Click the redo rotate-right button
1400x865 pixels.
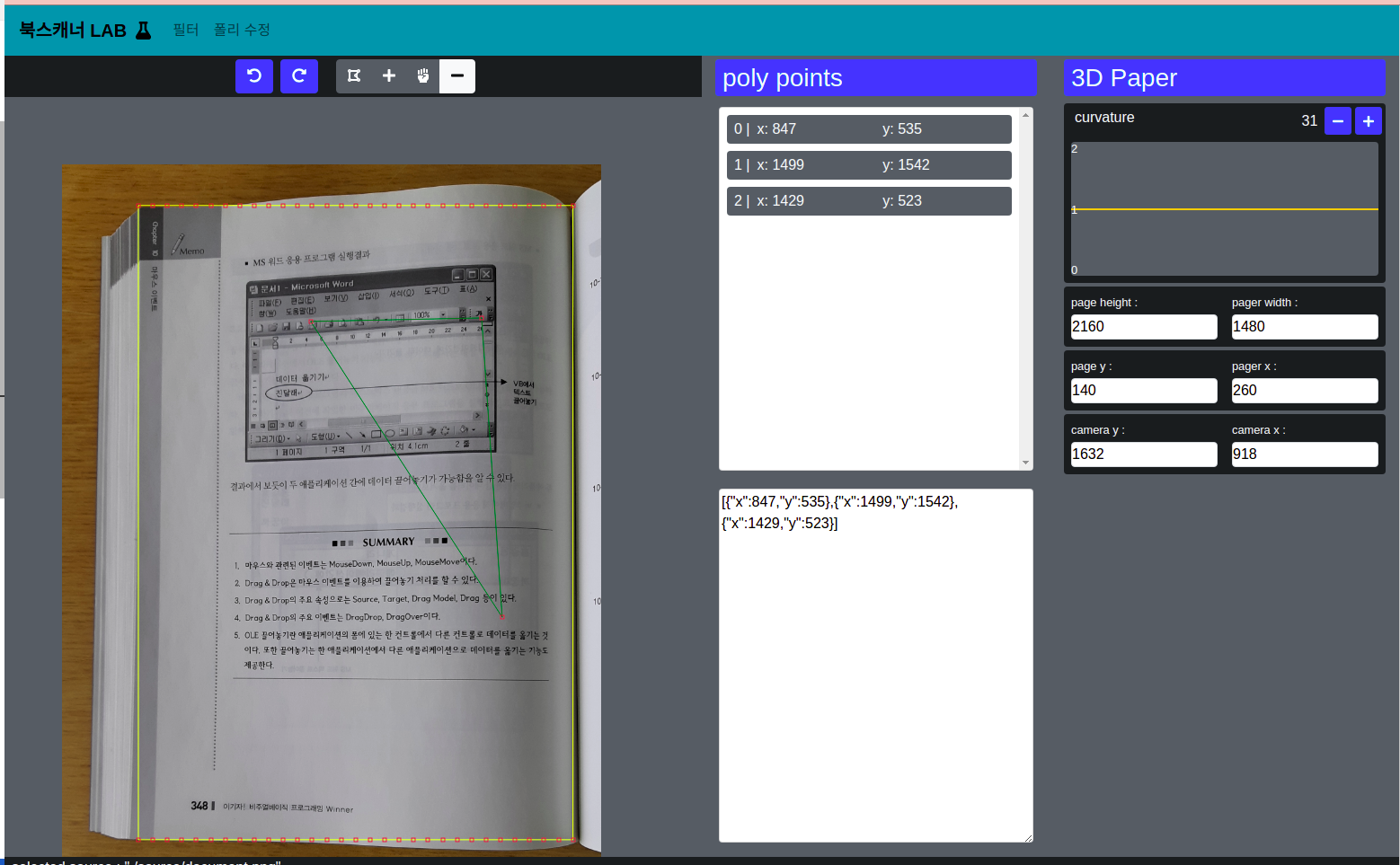pos(299,76)
